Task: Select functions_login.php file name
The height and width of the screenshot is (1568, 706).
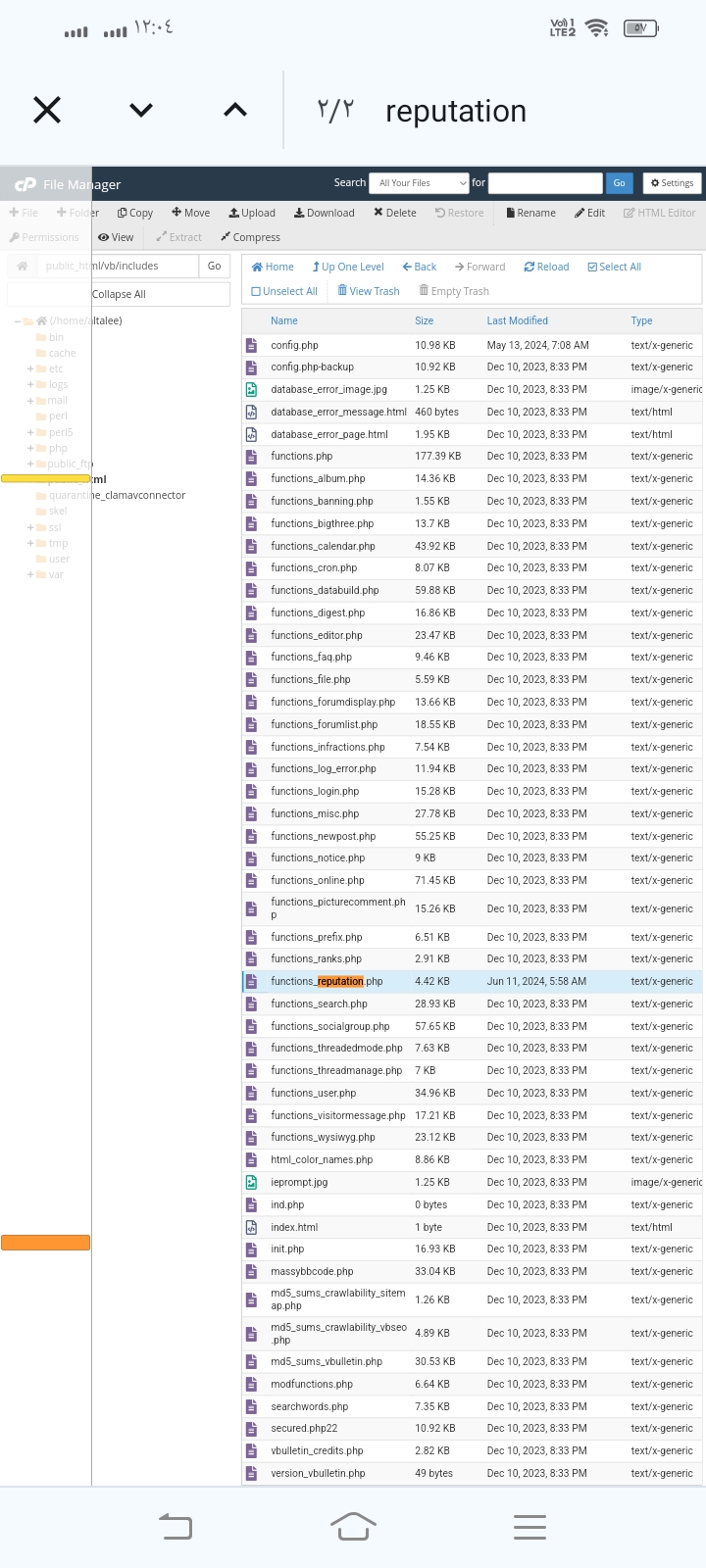Action: coord(315,791)
